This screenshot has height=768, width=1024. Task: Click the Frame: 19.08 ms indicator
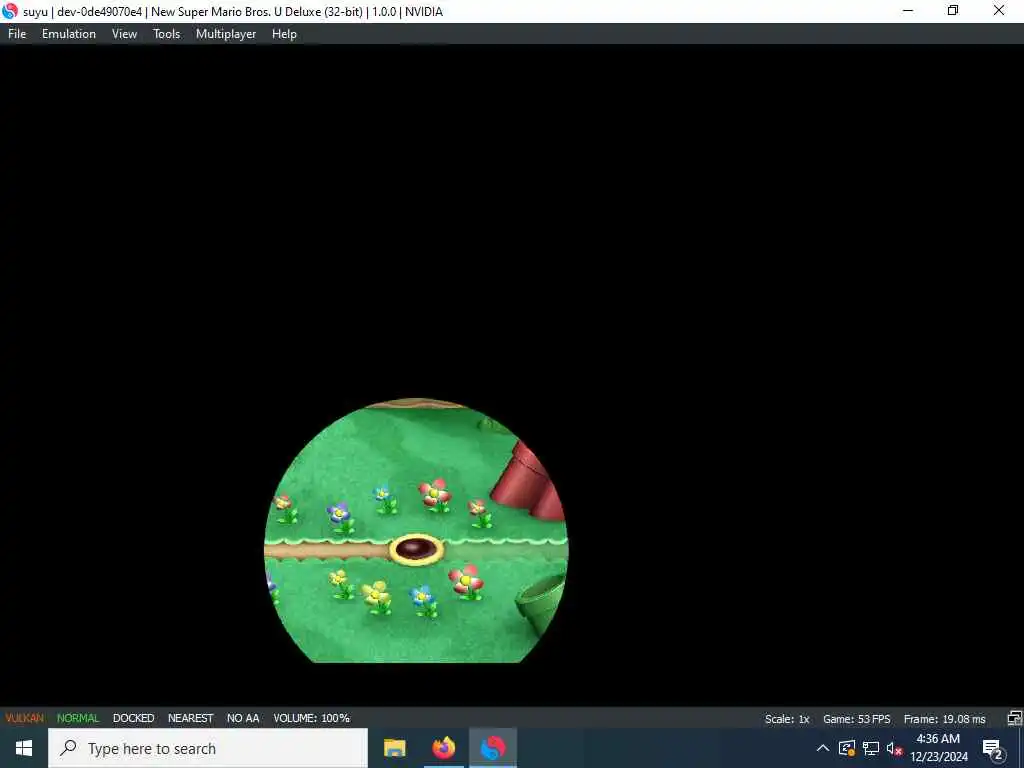pyautogui.click(x=944, y=719)
